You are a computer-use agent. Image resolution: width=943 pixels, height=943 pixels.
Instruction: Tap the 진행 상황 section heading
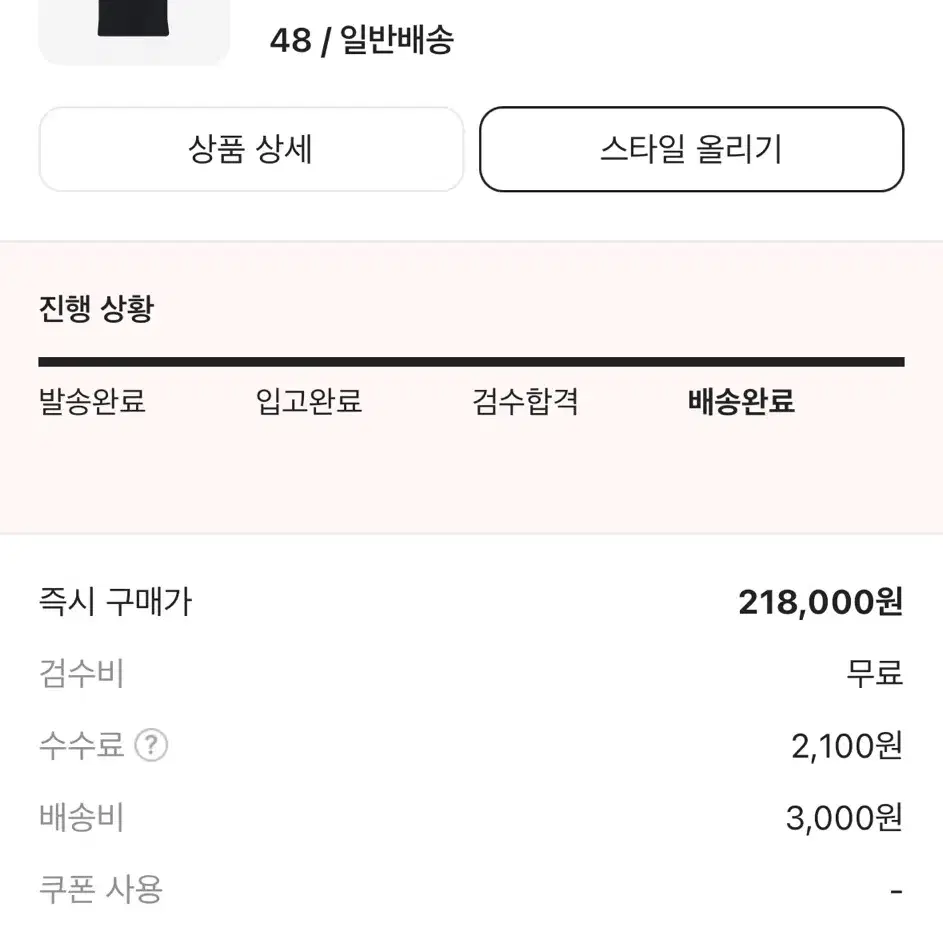96,309
